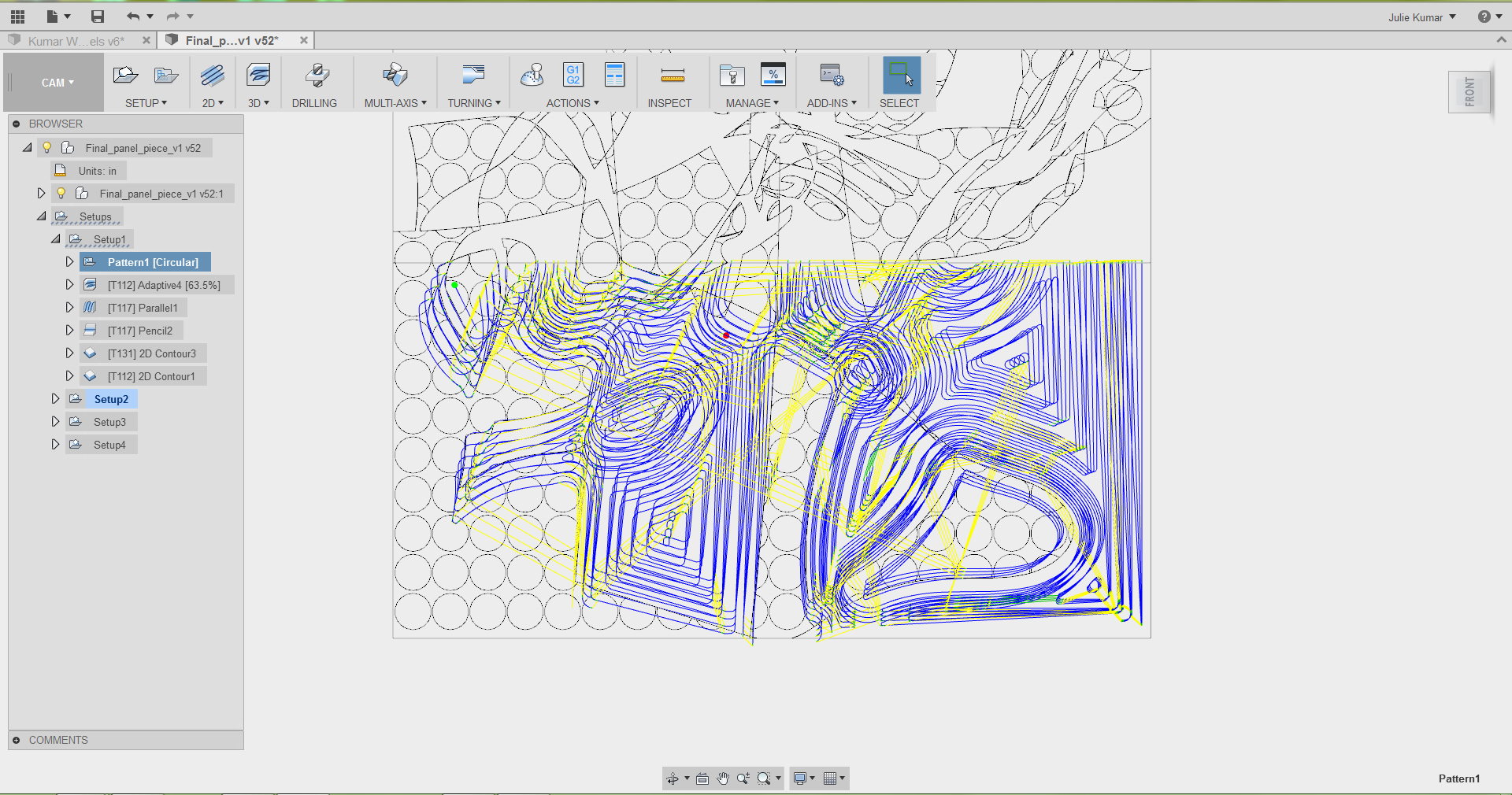Open Grid and Snaps settings icon
The width and height of the screenshot is (1512, 795).
829,778
